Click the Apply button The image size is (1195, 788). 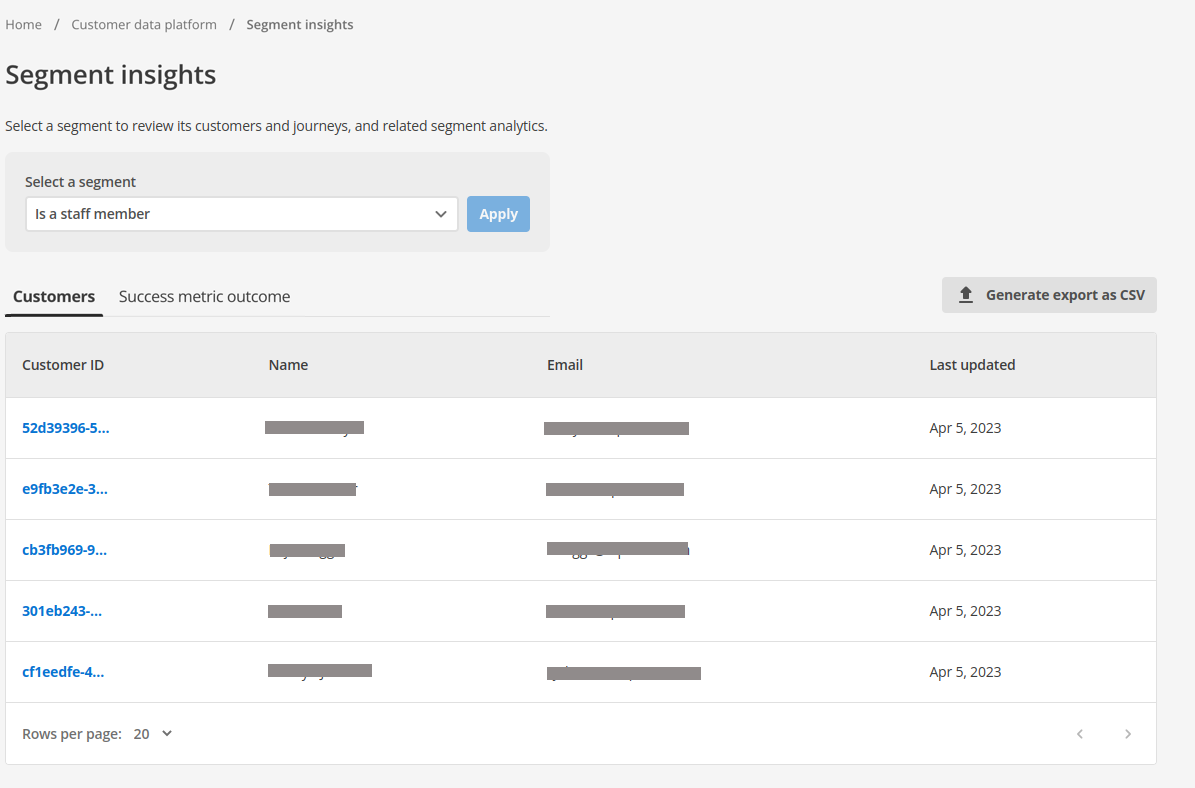(498, 214)
